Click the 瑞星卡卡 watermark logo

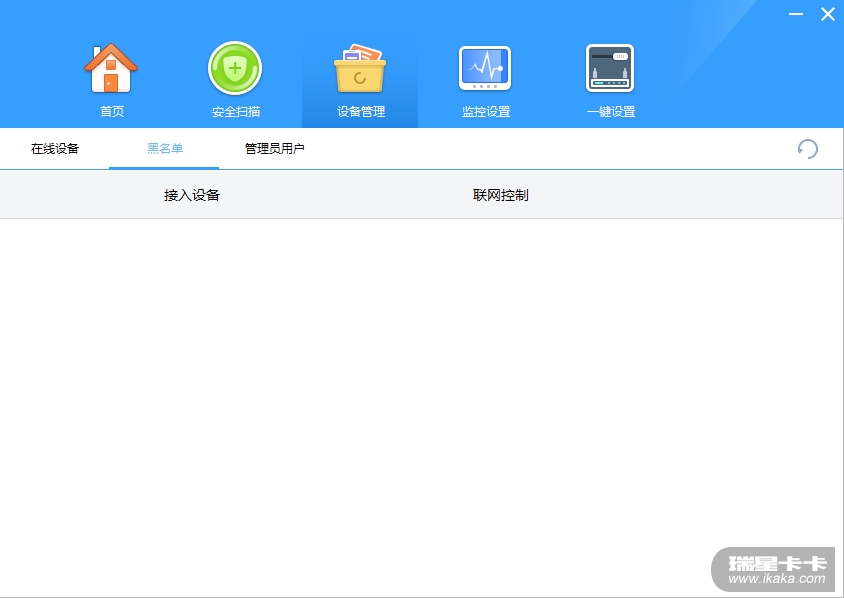(x=777, y=563)
